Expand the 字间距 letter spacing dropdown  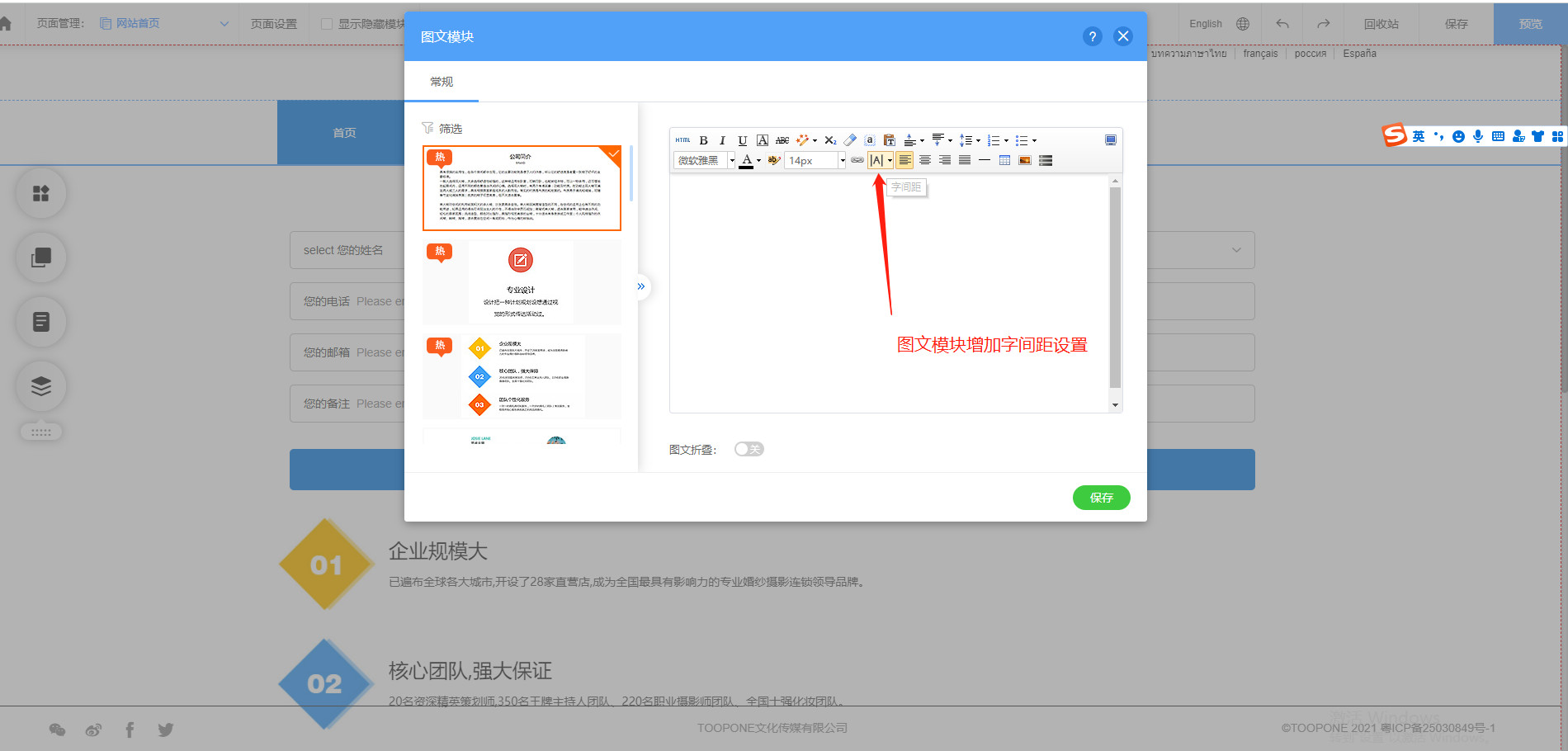click(890, 160)
